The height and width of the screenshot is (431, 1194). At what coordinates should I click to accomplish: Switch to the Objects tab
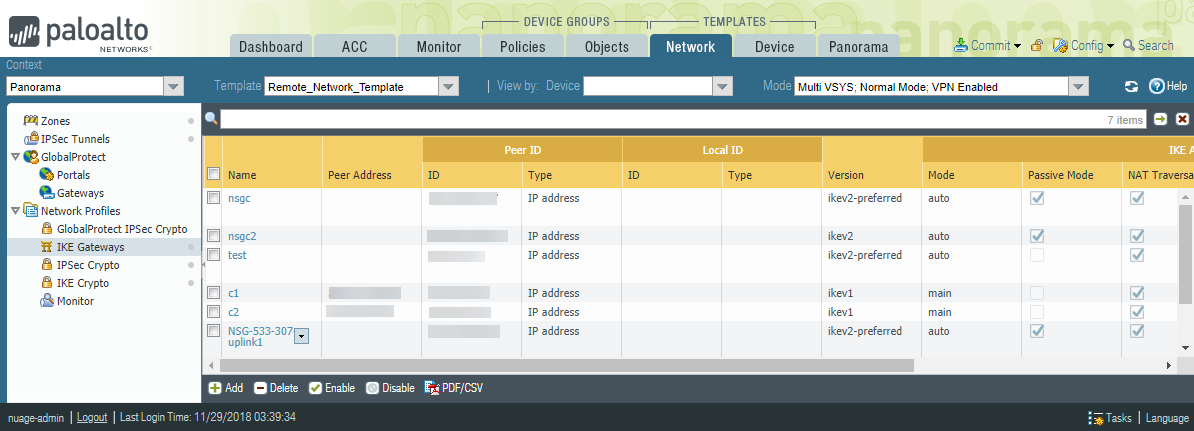[607, 46]
